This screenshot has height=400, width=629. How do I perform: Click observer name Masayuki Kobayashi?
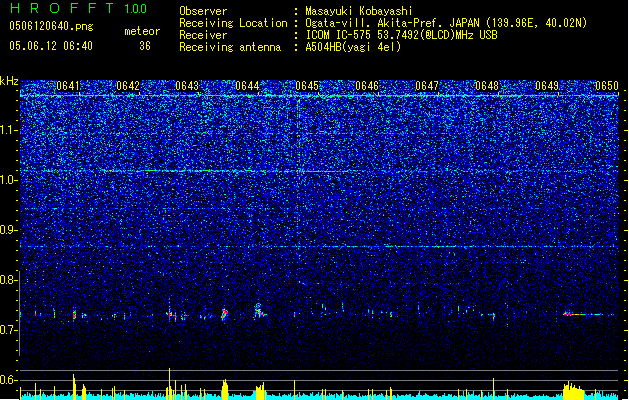click(x=359, y=11)
